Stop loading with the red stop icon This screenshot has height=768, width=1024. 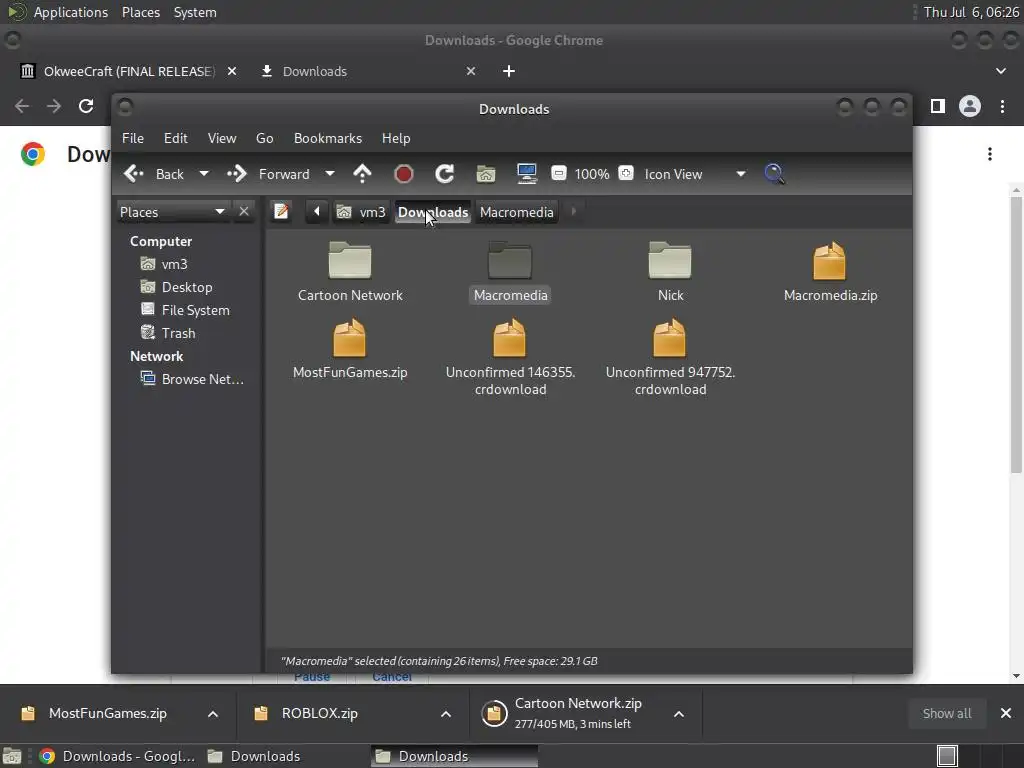[404, 174]
